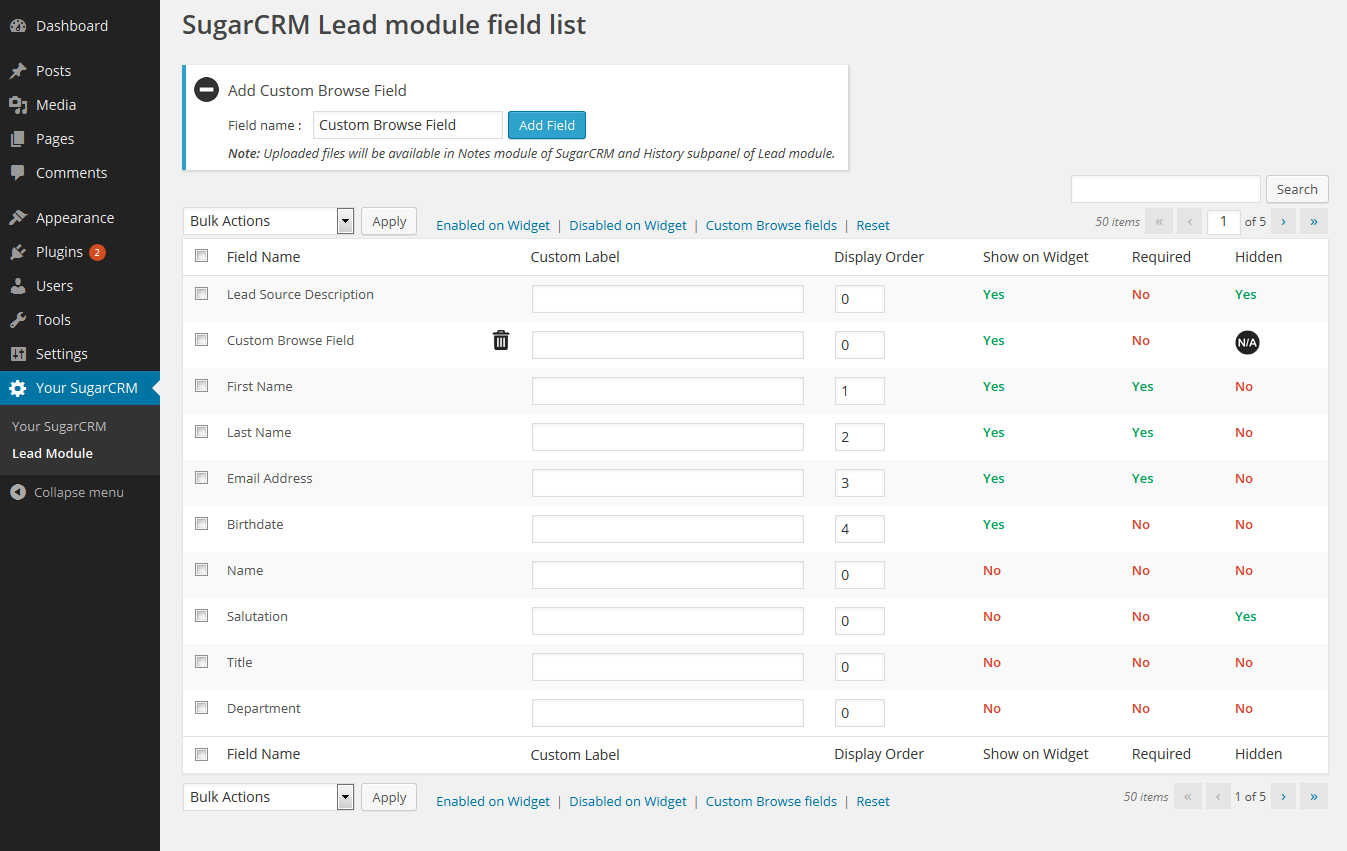Open the bottom Bulk Actions dropdown

(x=268, y=797)
